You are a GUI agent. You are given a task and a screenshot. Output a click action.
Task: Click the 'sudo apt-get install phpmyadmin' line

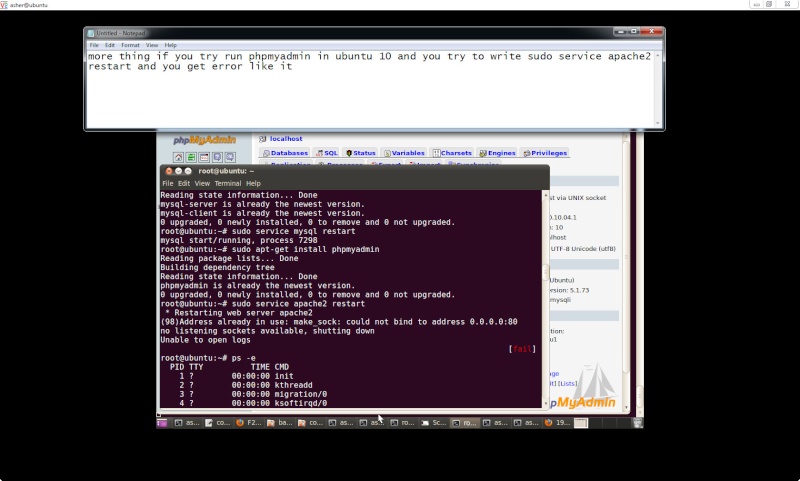pos(306,249)
